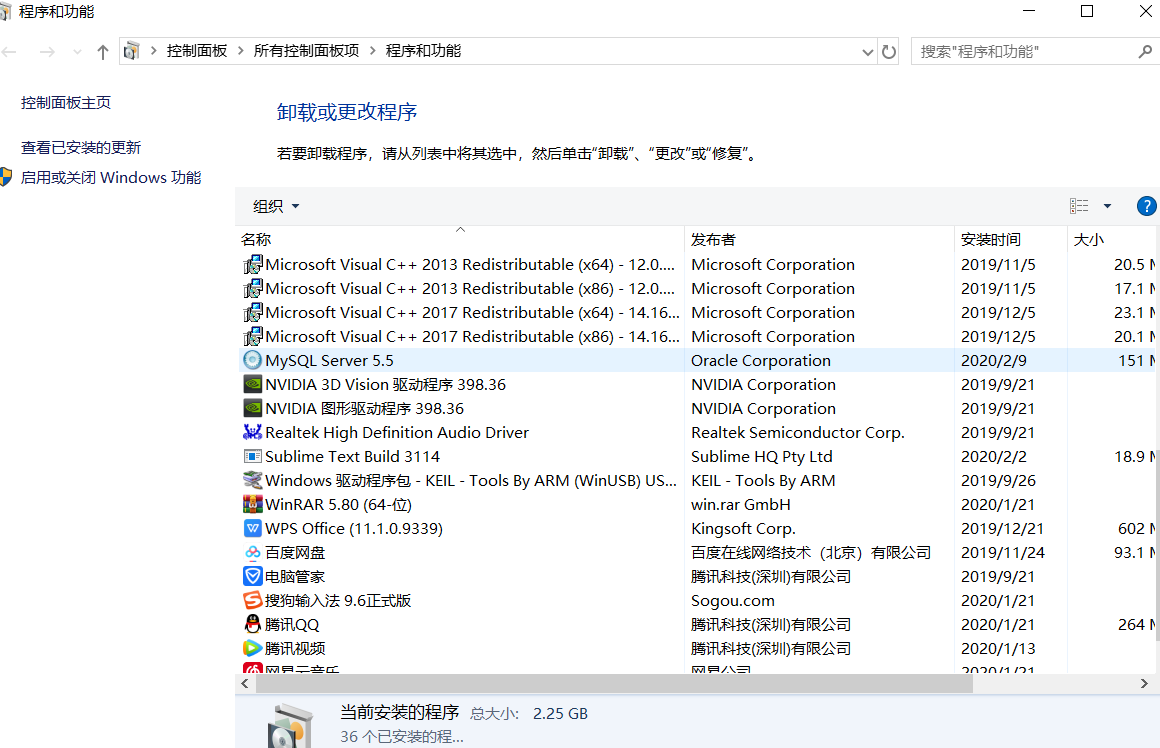Click the Visual C++ 2013 x64 installer icon
This screenshot has width=1160, height=748.
(252, 264)
